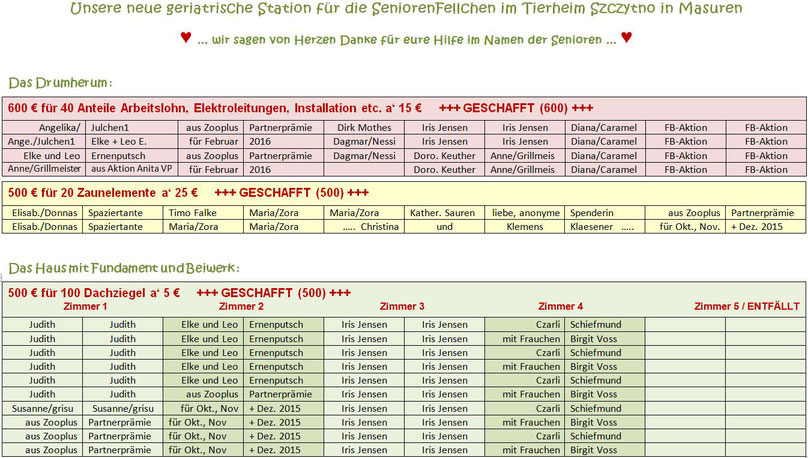
Task: Select 'für Okt., Nov' in the Susanne/grisu row
Action: coord(210,409)
